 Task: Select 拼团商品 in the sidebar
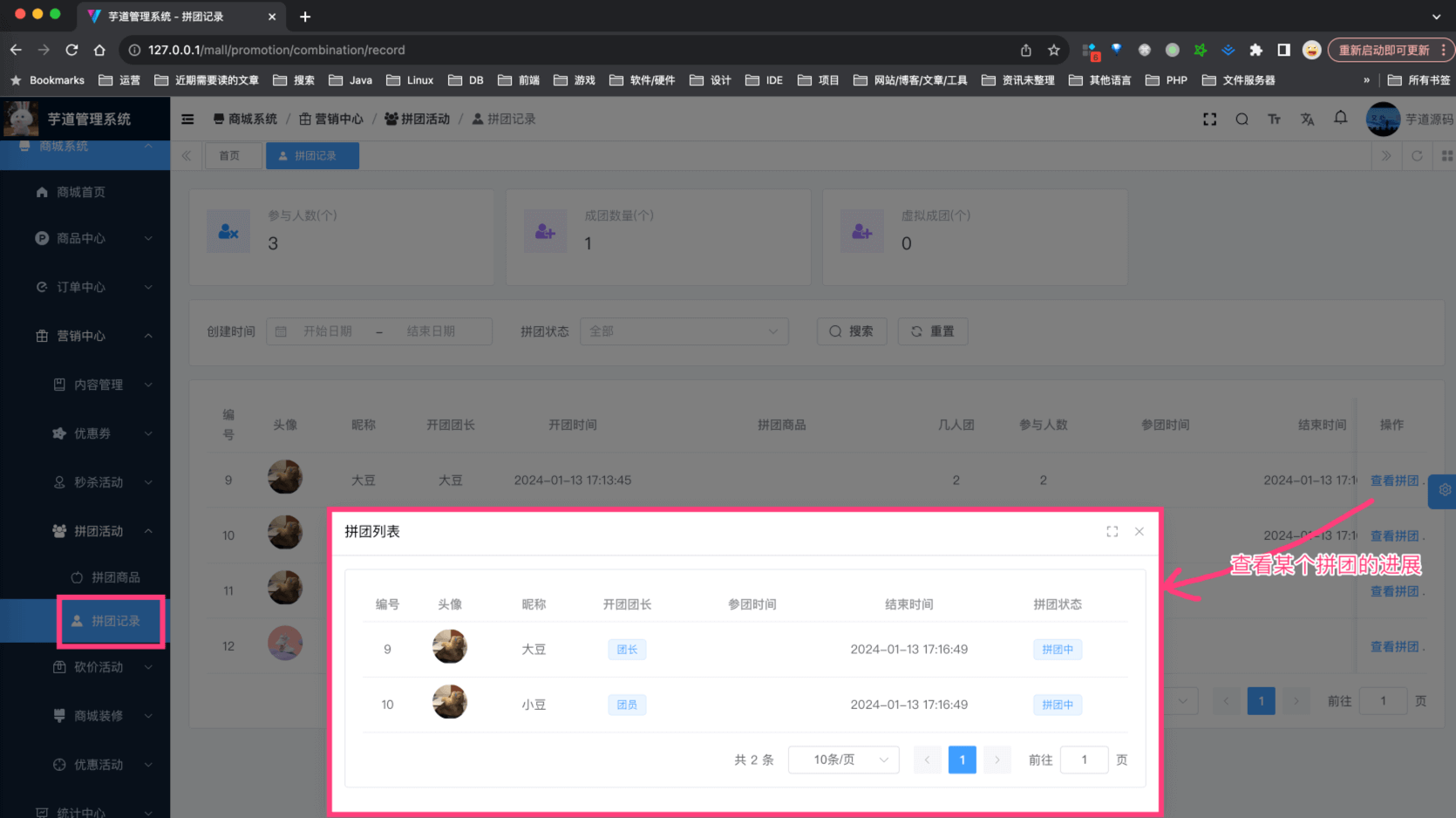point(115,577)
